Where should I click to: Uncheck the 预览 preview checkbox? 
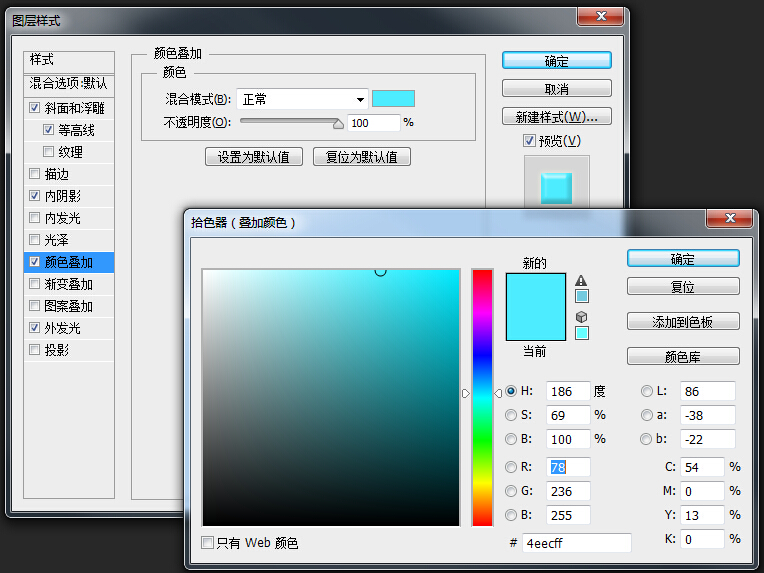point(529,141)
